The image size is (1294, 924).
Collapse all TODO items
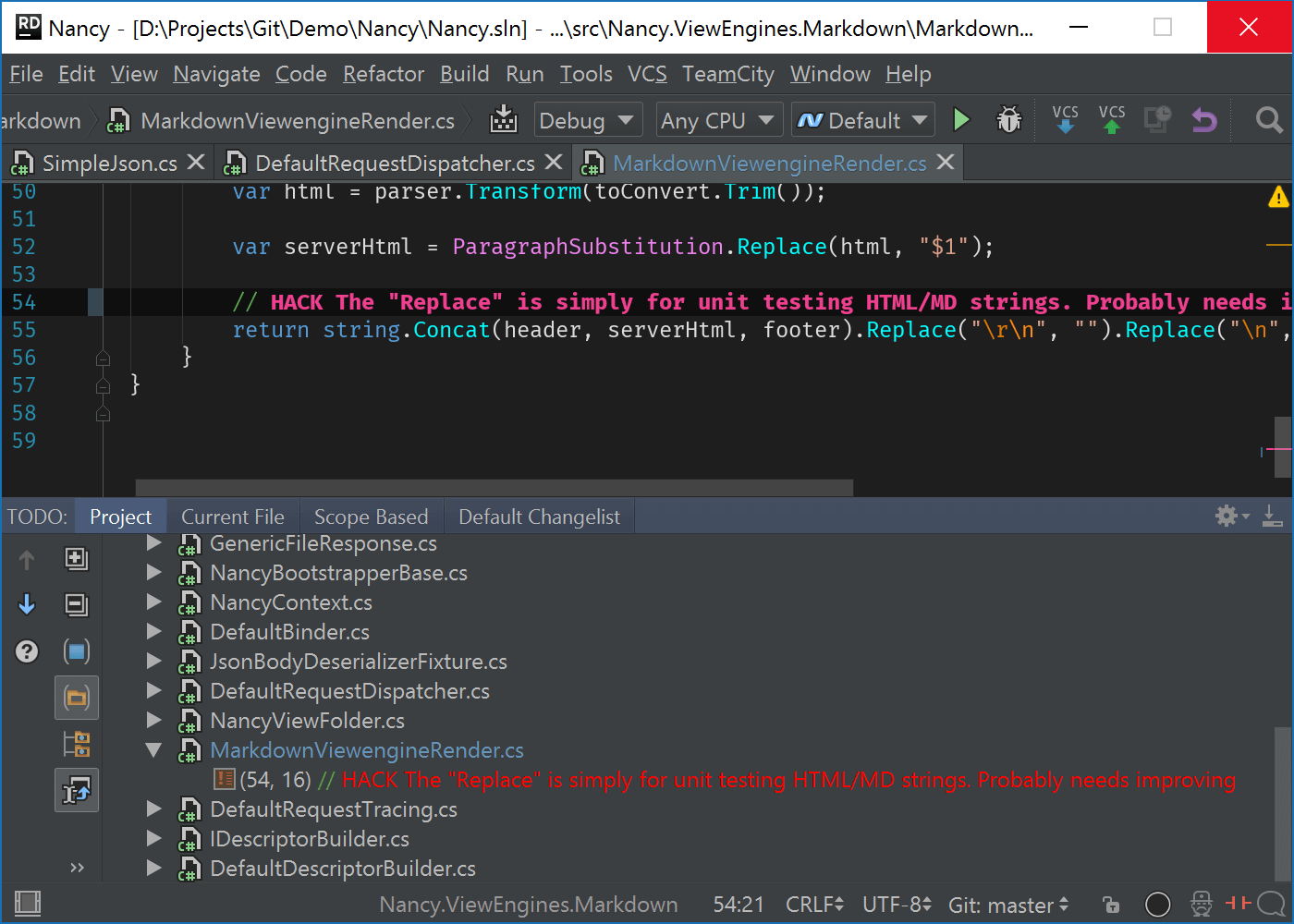(x=77, y=604)
